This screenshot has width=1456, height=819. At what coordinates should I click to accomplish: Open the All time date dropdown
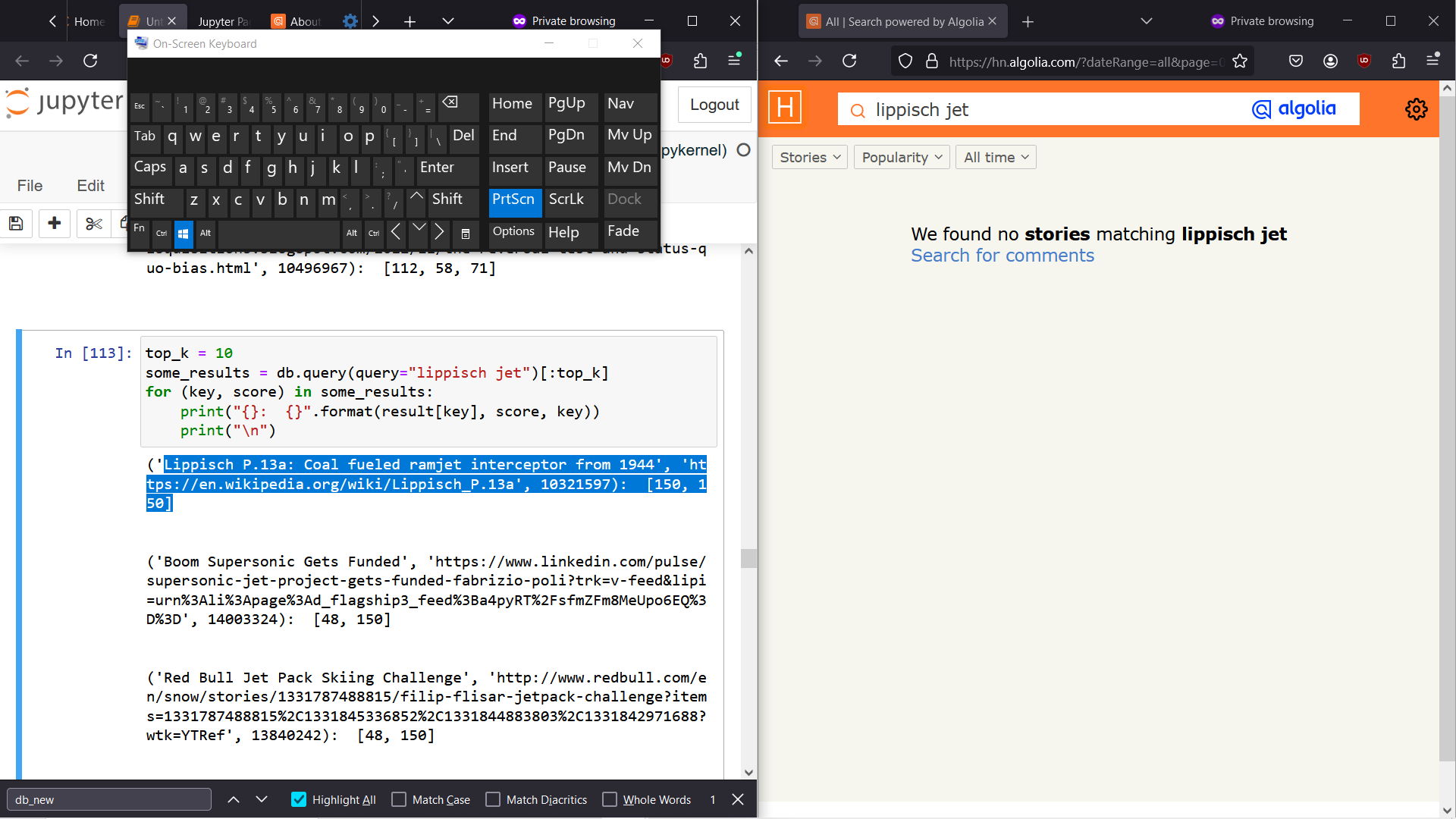[x=995, y=157]
